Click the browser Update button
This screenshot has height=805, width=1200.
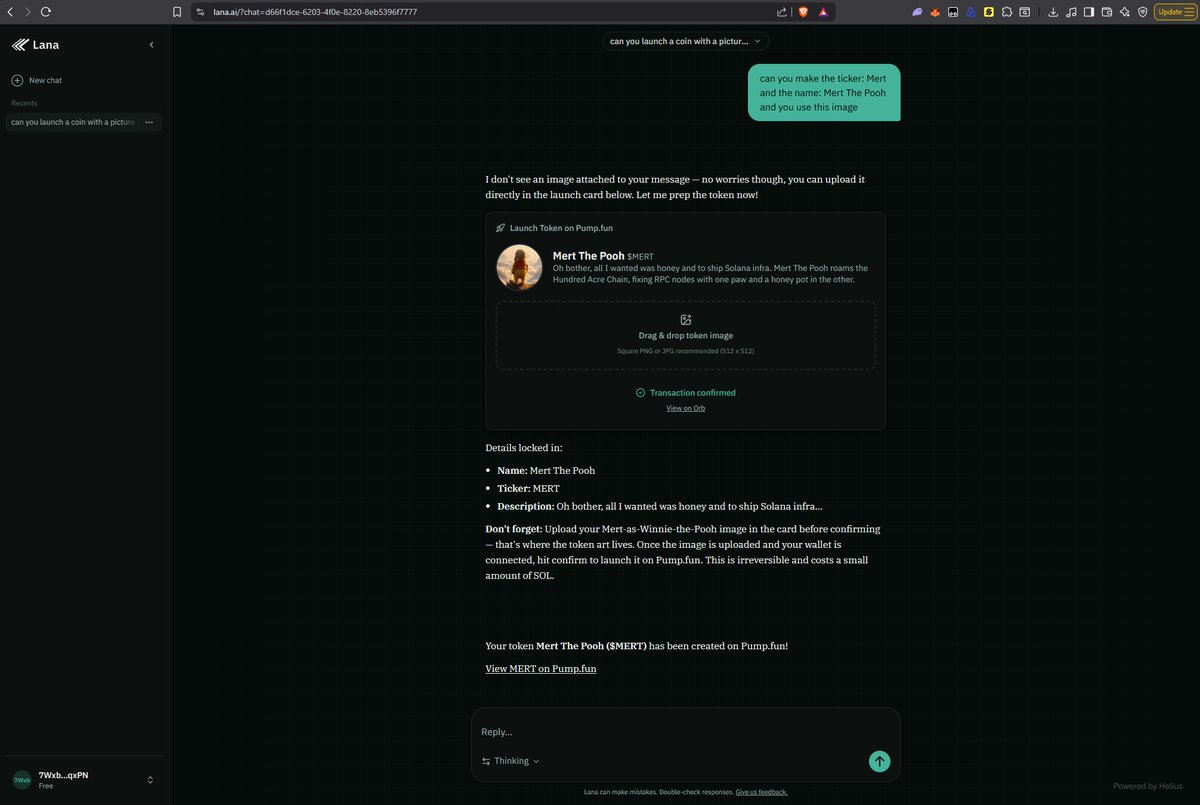tap(1174, 12)
